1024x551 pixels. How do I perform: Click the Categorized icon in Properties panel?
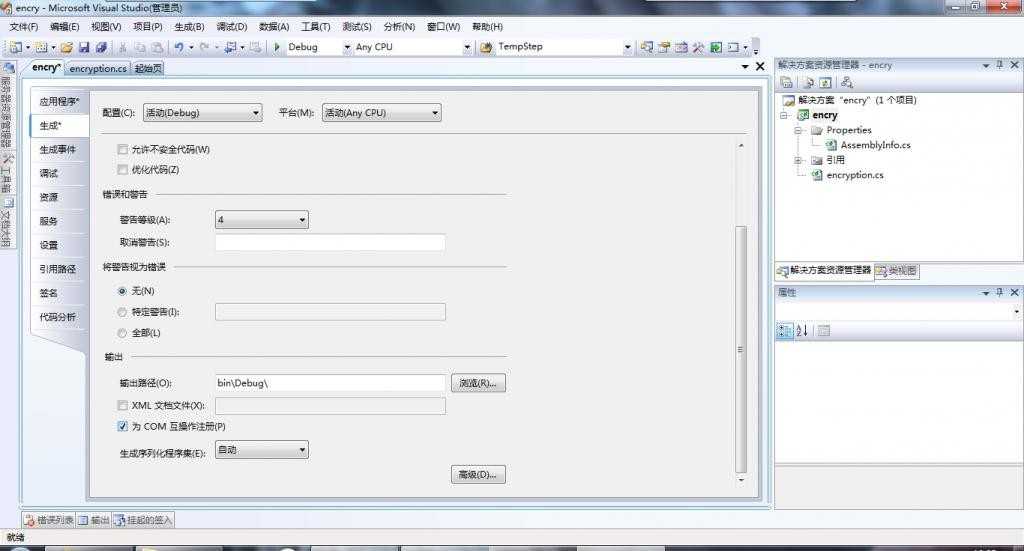(784, 330)
